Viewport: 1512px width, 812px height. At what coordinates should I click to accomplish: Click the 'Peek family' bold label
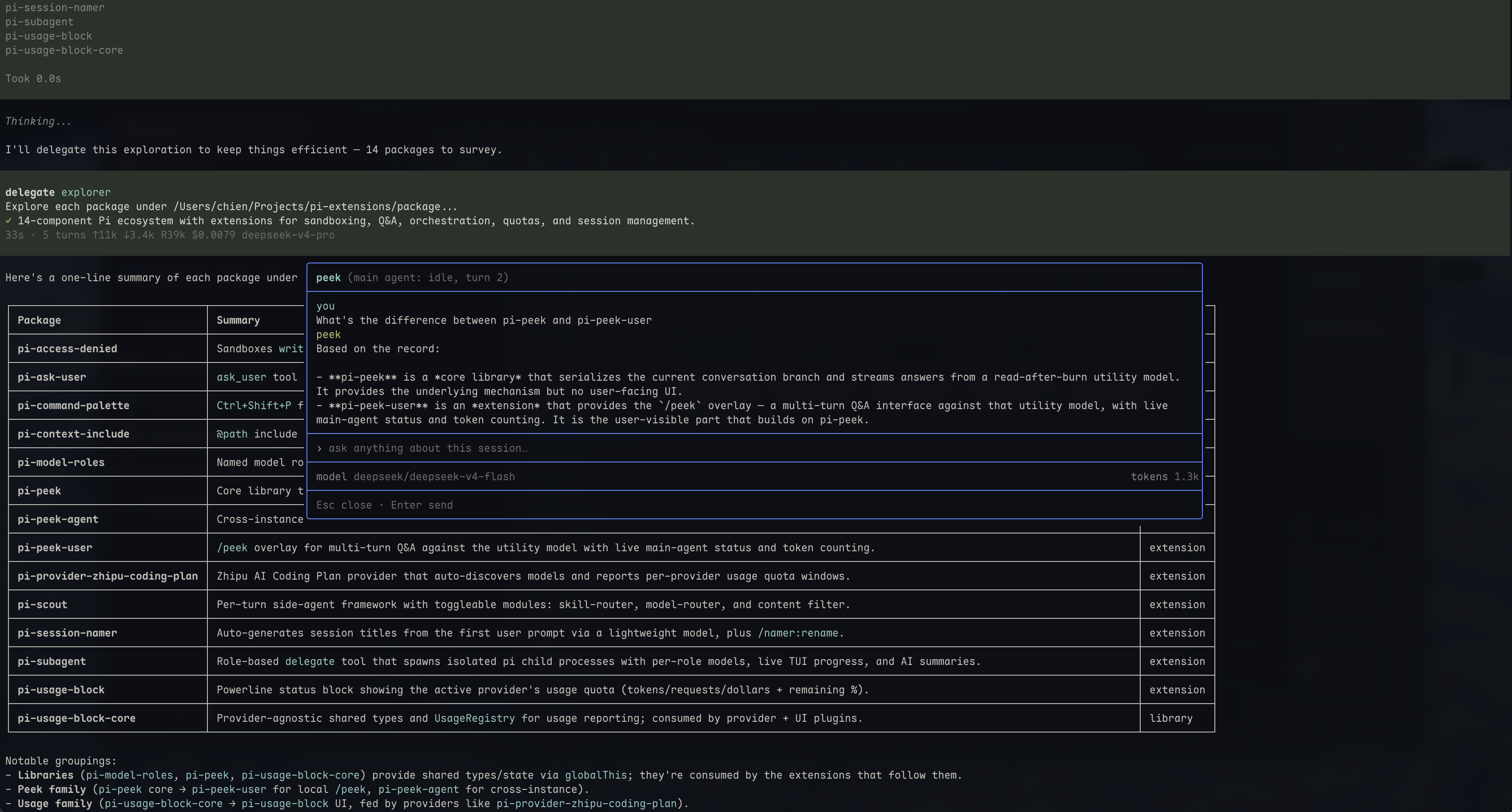pyautogui.click(x=52, y=789)
